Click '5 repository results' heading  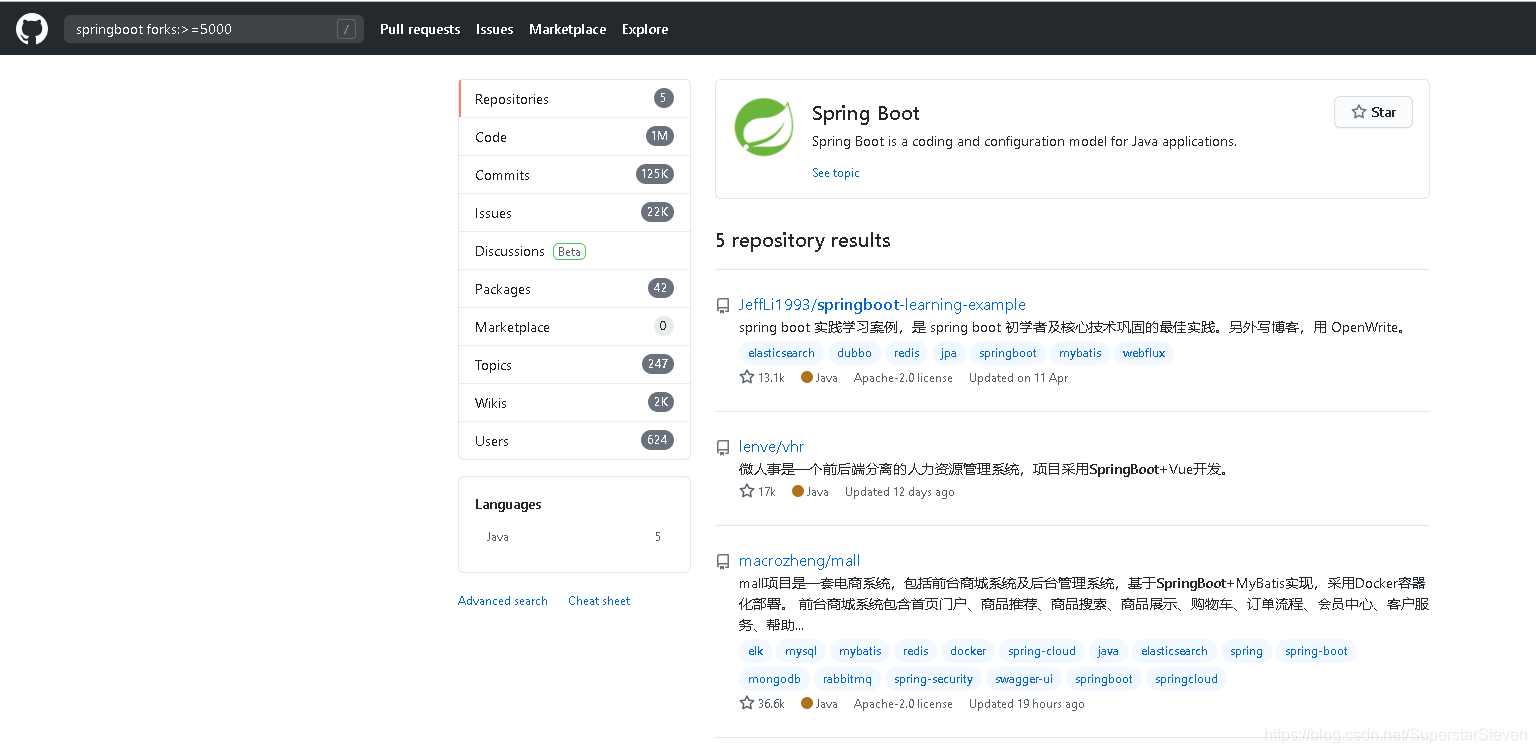(803, 240)
